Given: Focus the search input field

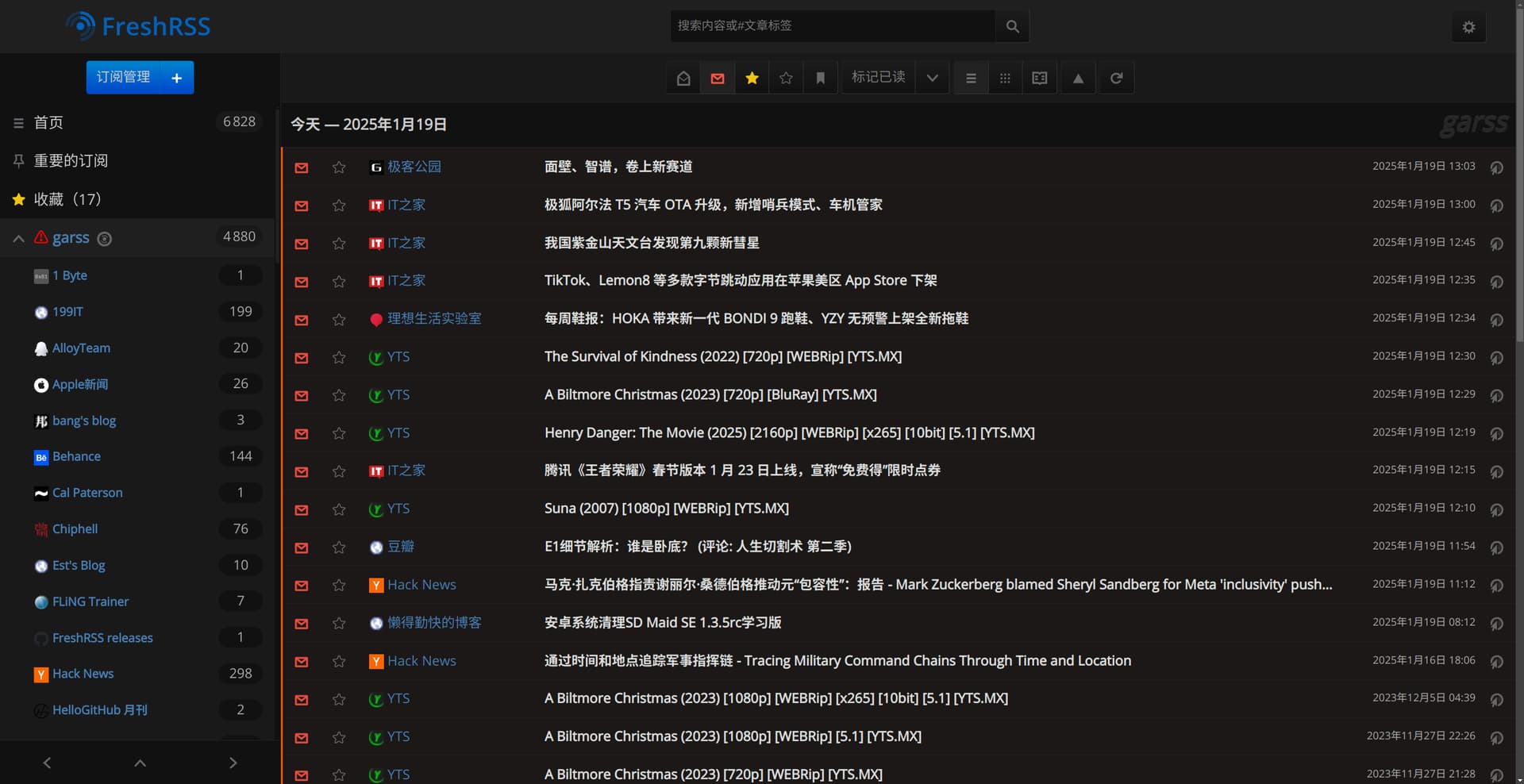Looking at the screenshot, I should [833, 26].
